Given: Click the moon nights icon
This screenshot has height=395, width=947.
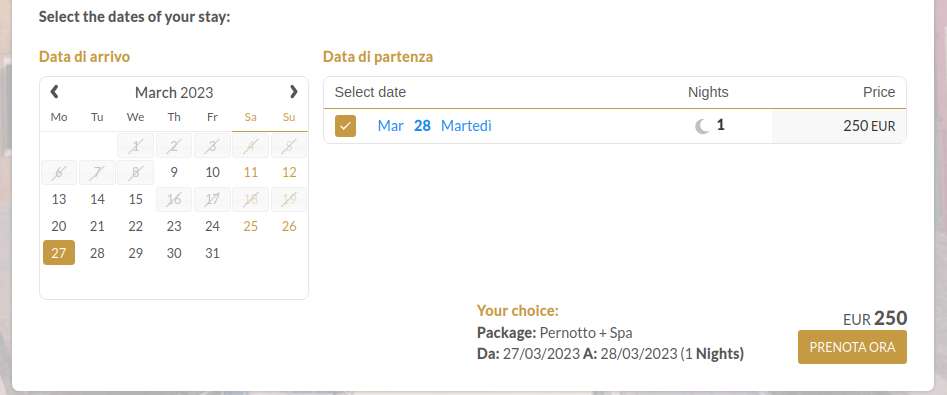Looking at the screenshot, I should [x=702, y=126].
